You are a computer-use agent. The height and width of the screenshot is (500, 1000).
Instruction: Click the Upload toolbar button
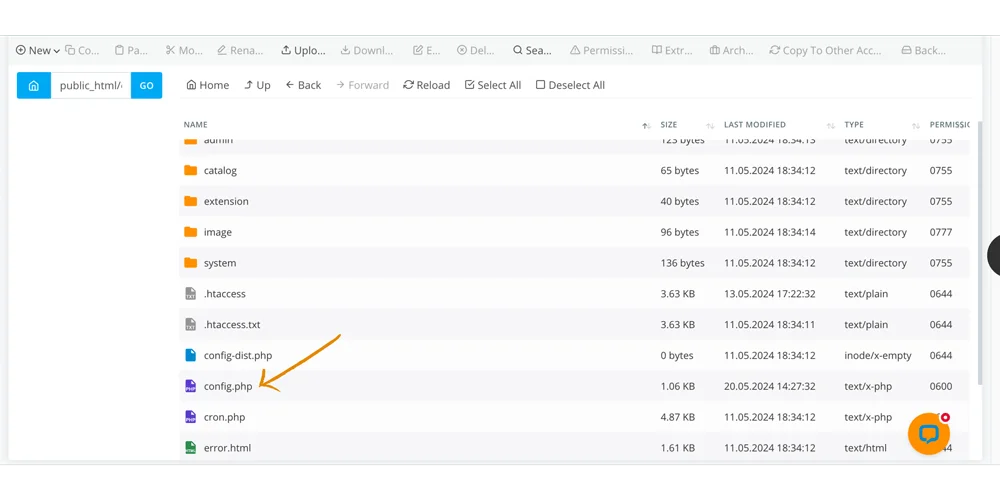[x=304, y=50]
